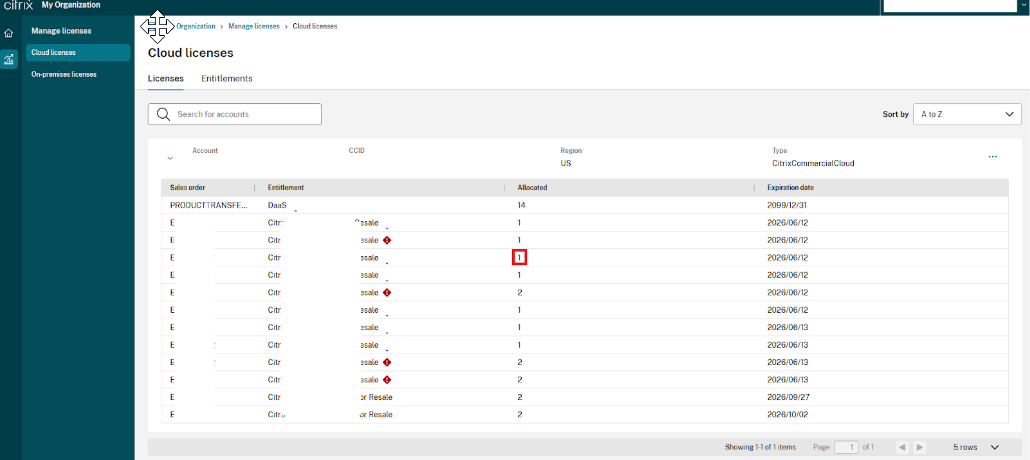Click the page number input box
1030x460 pixels.
[x=846, y=447]
